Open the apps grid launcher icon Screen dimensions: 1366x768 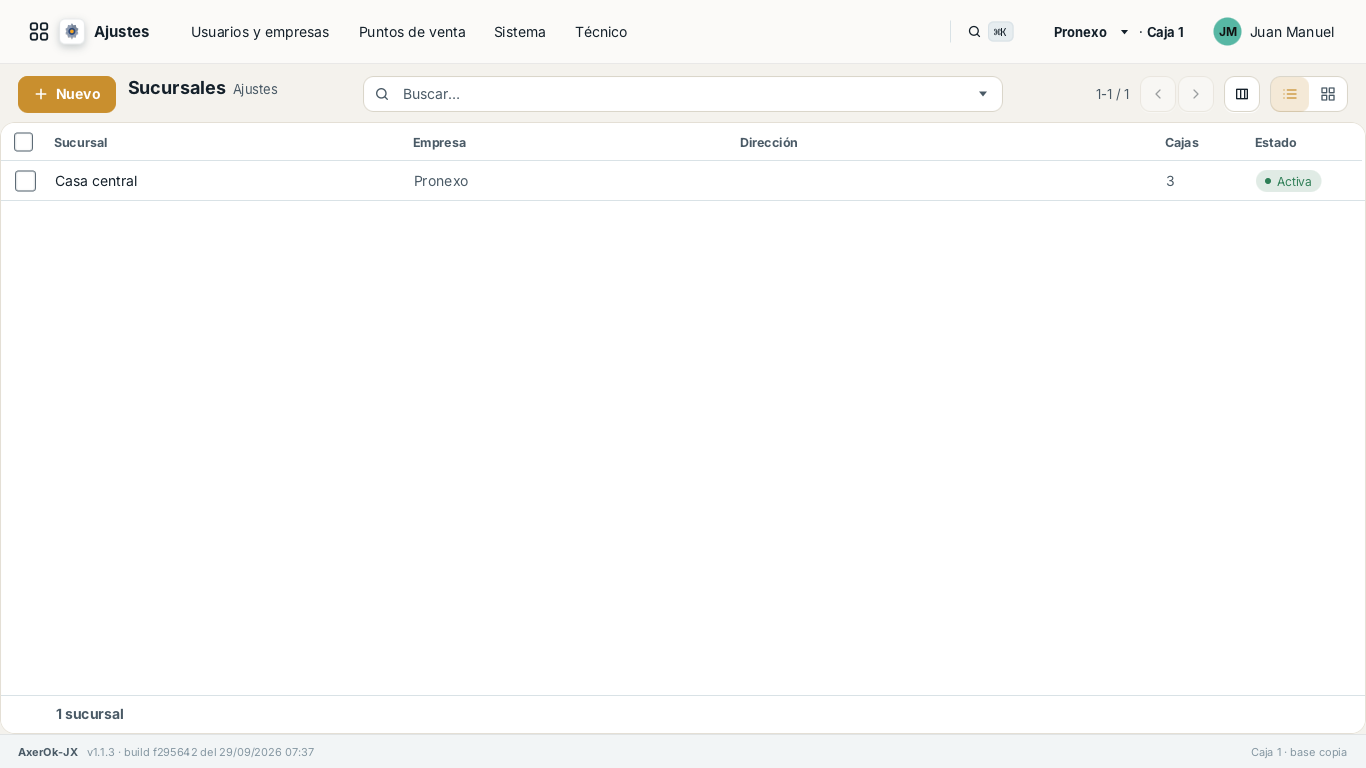click(x=39, y=32)
